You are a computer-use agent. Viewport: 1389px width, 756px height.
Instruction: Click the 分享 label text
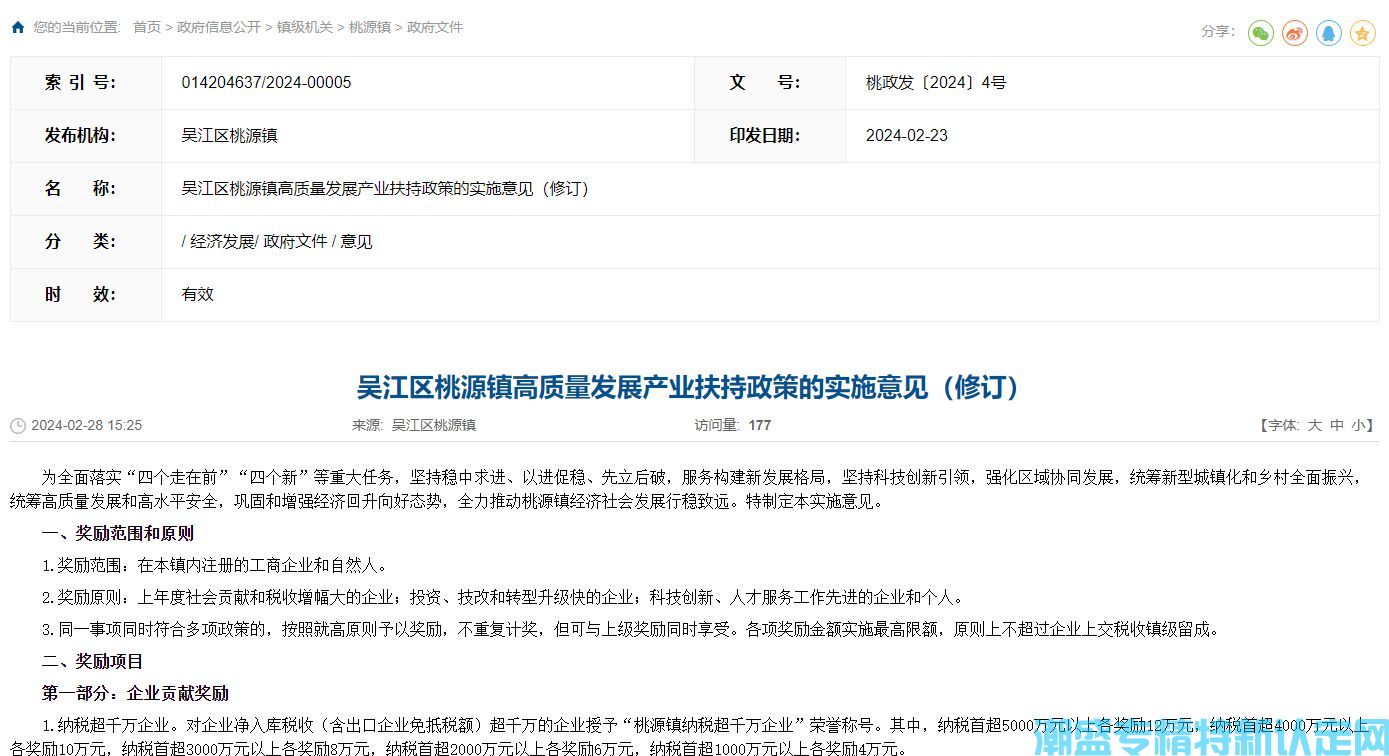tap(1218, 32)
